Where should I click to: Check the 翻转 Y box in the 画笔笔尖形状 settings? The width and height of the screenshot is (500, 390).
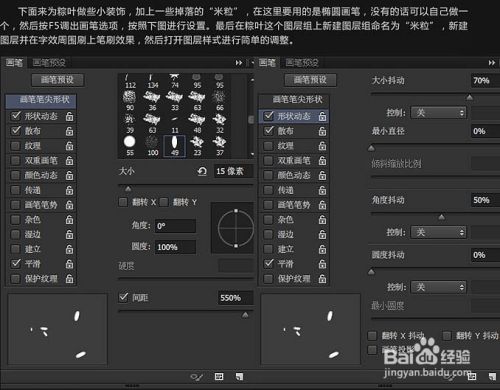coord(164,202)
